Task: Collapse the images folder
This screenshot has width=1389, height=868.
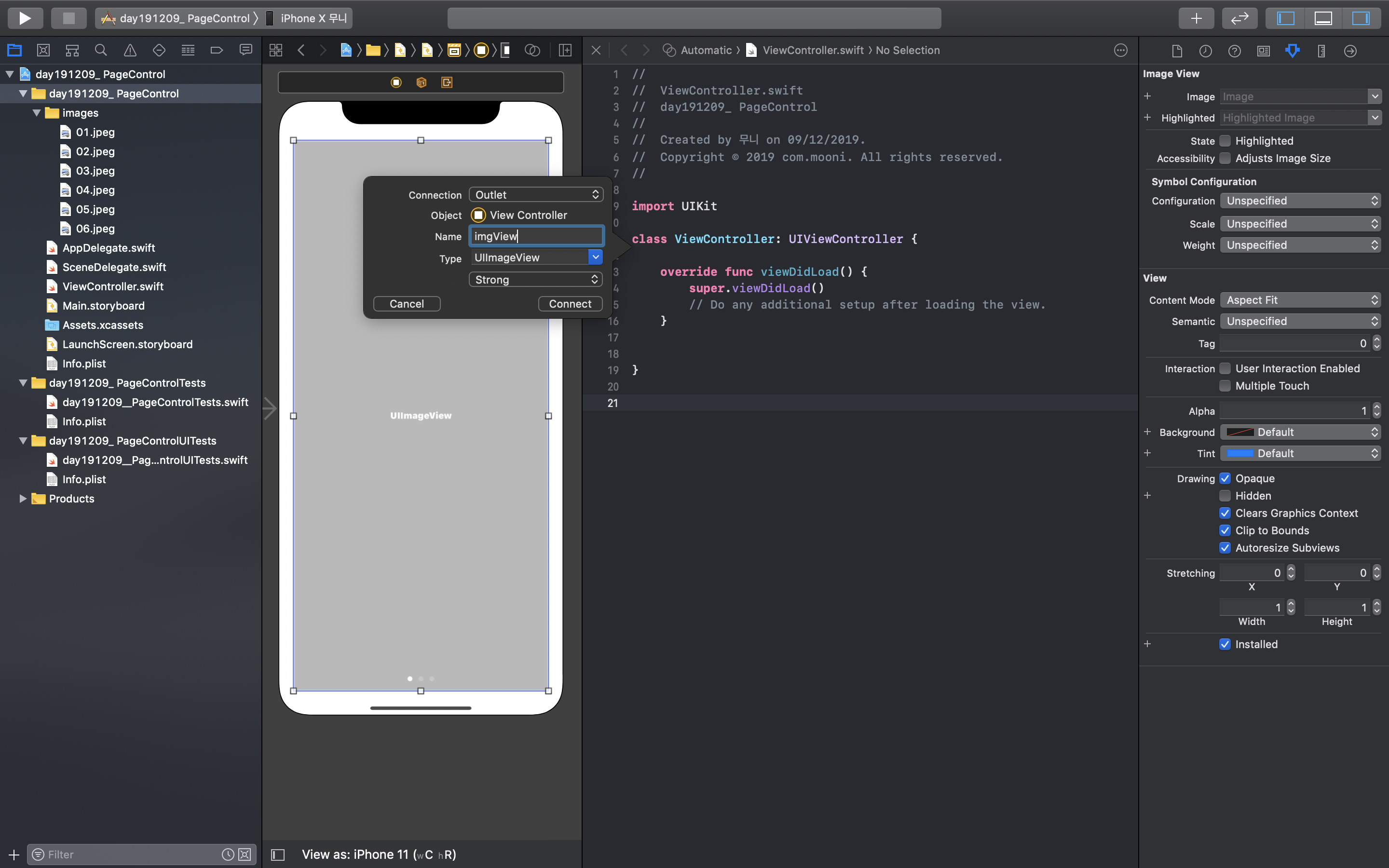Action: point(37,113)
